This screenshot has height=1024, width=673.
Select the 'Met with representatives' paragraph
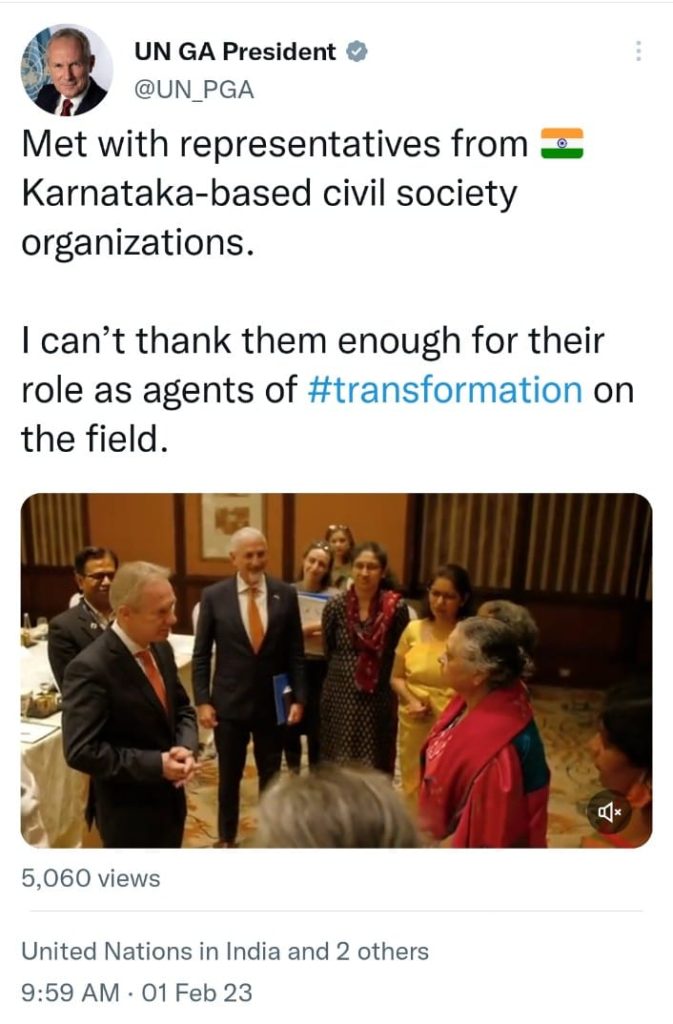[x=302, y=193]
